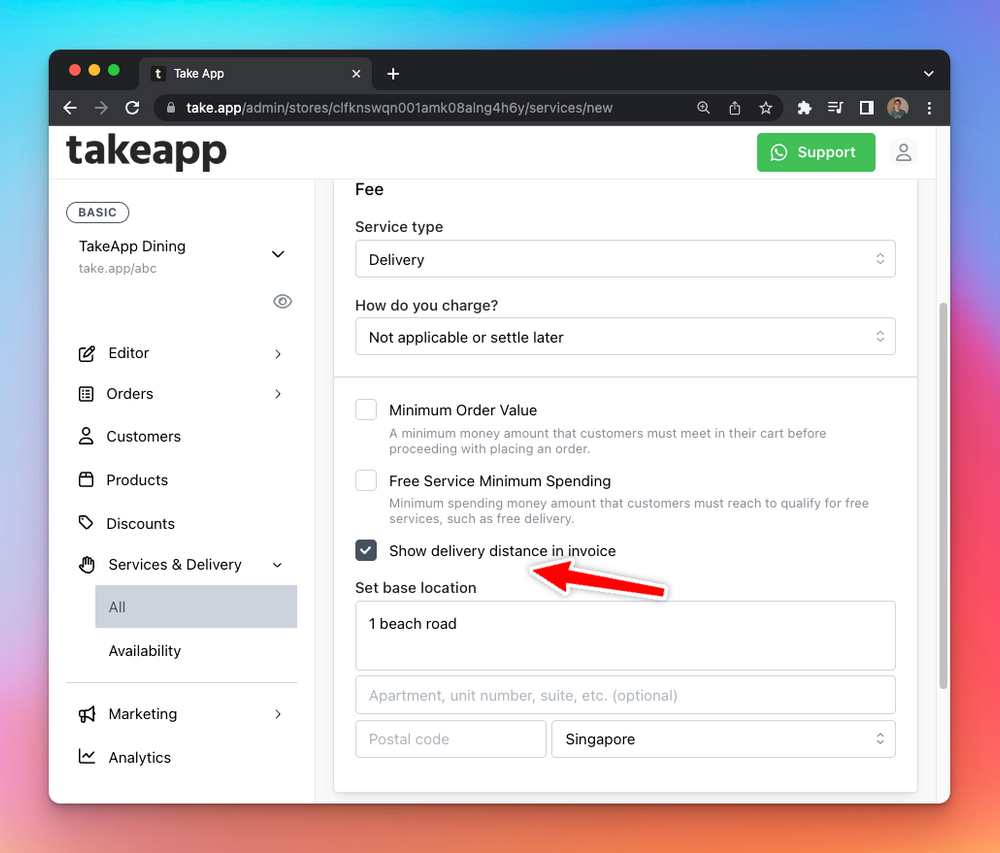Go to Products in sidebar
Viewport: 1000px width, 853px height.
(137, 480)
